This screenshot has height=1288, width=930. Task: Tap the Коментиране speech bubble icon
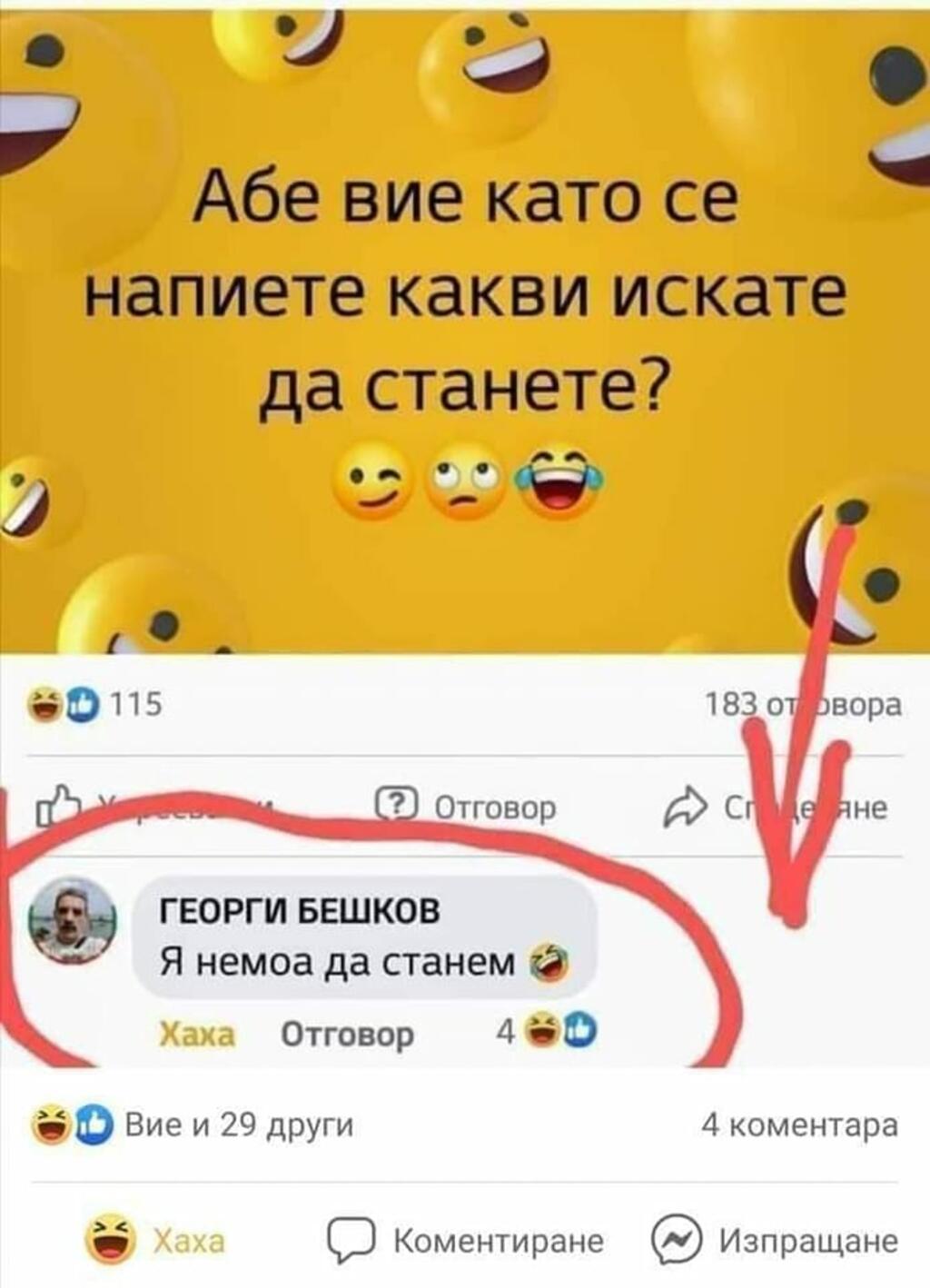351,1241
